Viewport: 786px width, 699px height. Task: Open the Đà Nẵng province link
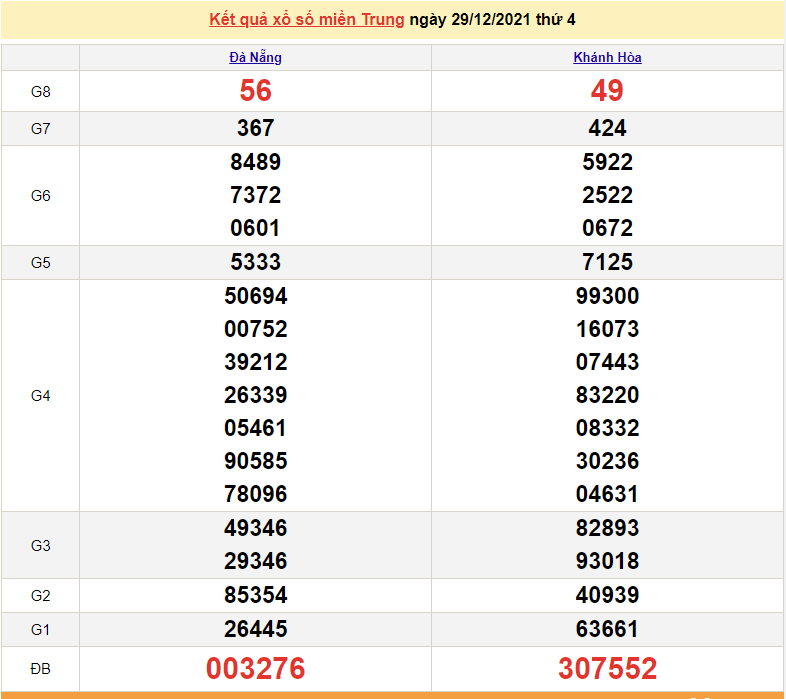pos(255,58)
